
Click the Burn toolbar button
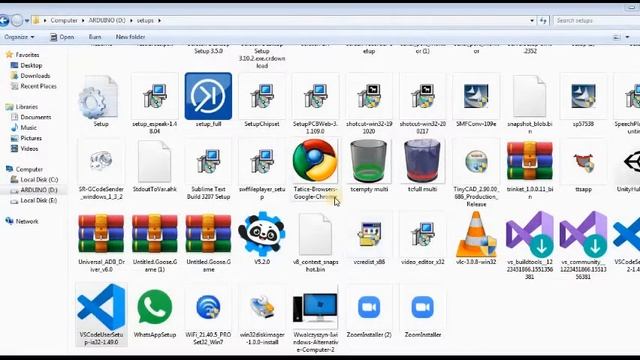[95, 37]
